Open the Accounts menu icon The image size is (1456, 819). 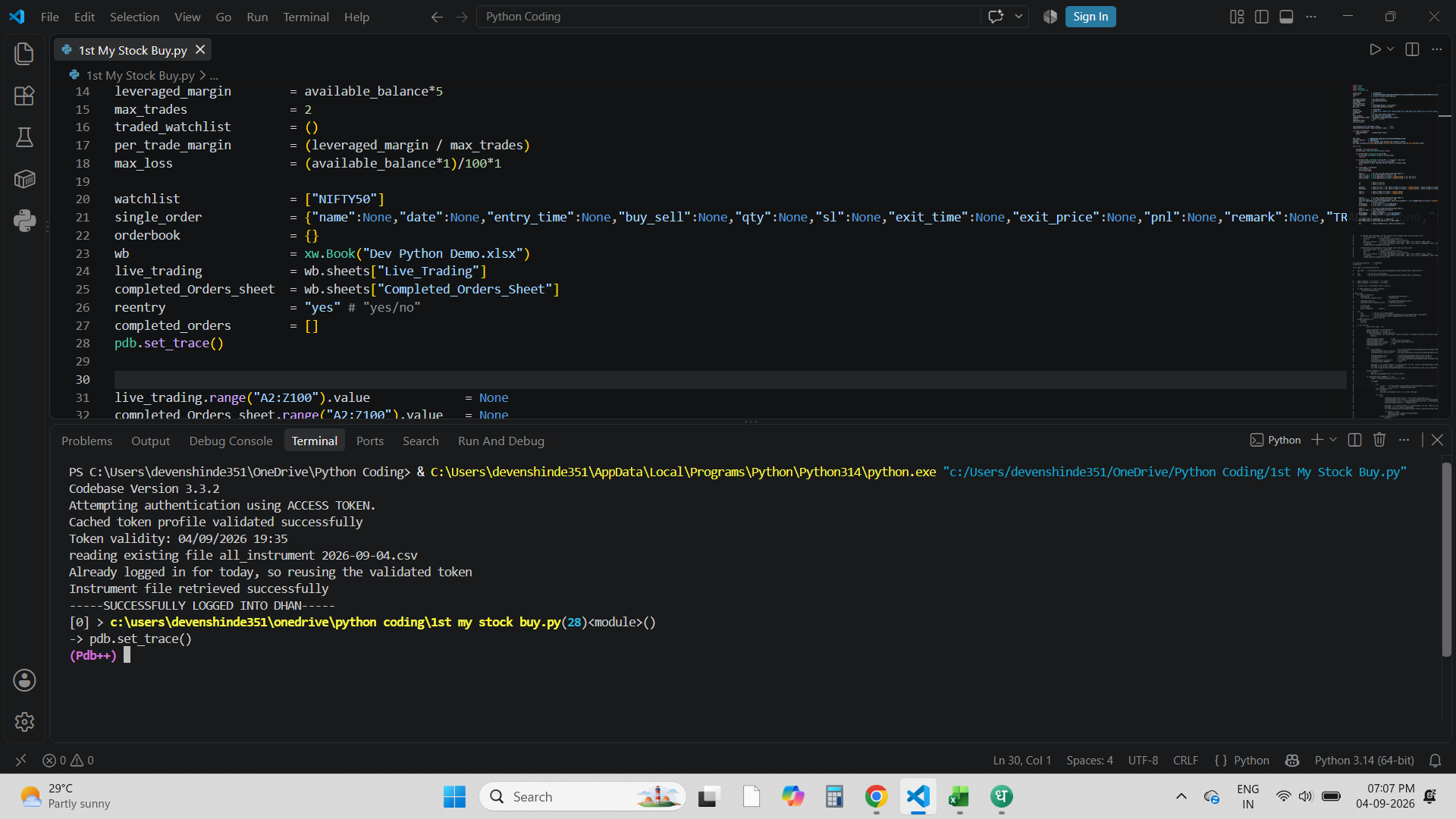click(x=24, y=680)
